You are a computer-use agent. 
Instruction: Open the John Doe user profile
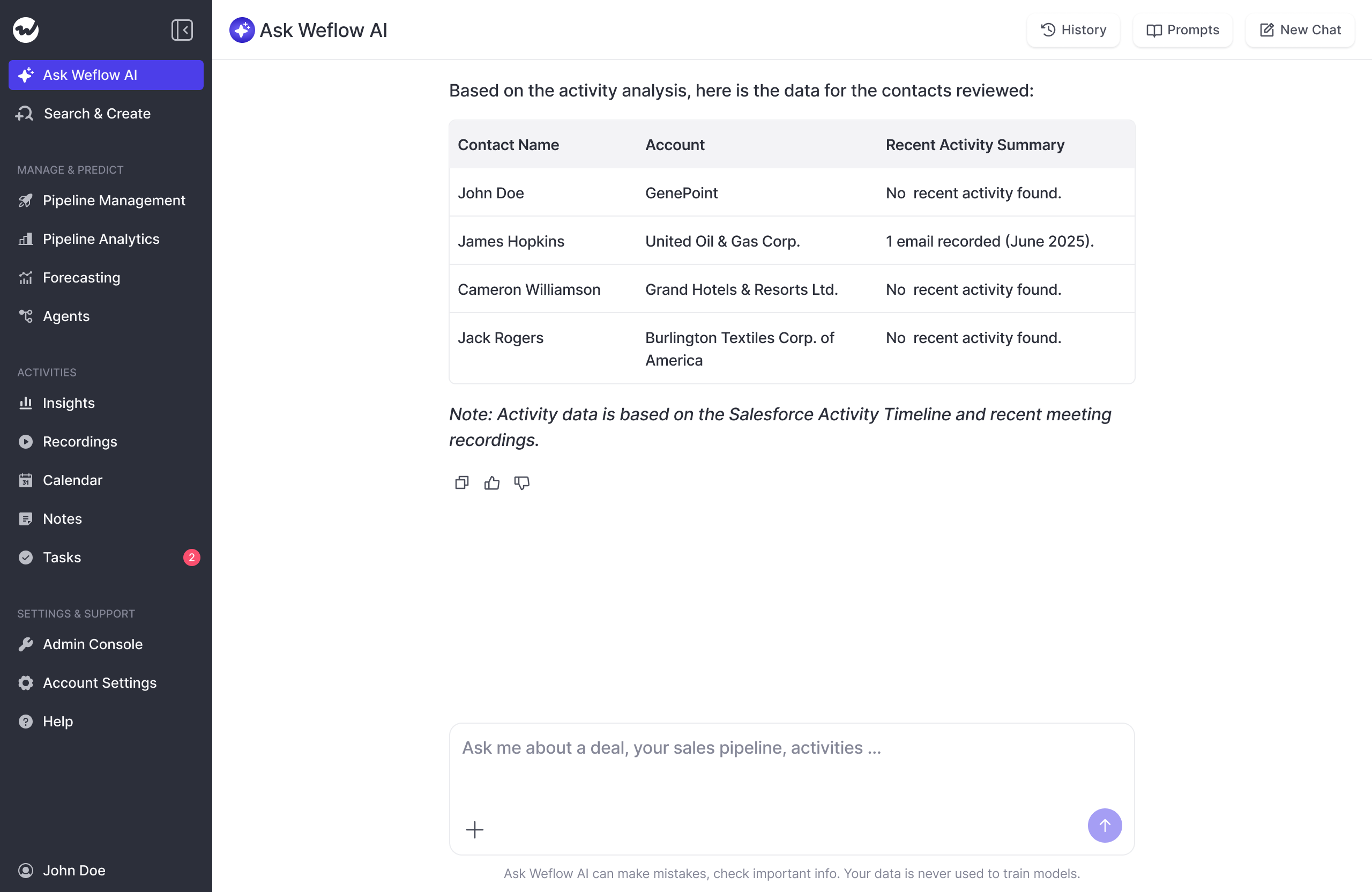click(x=106, y=870)
